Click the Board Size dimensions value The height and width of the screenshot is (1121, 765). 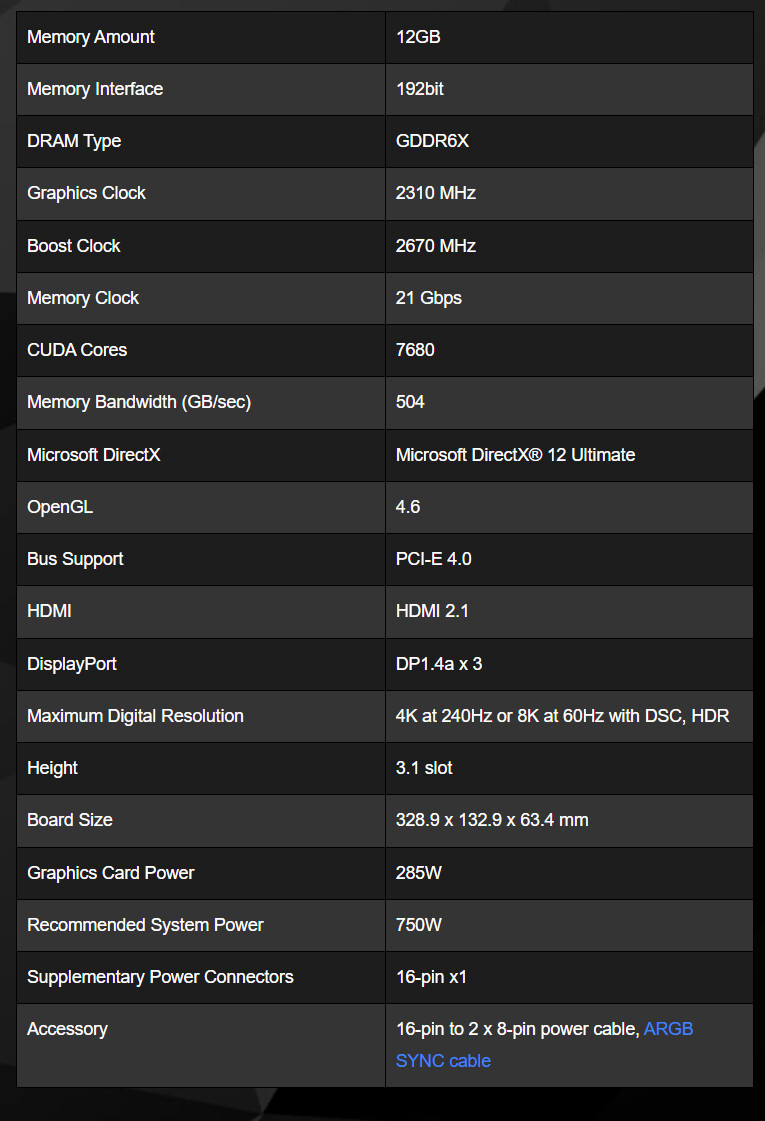pyautogui.click(x=492, y=820)
